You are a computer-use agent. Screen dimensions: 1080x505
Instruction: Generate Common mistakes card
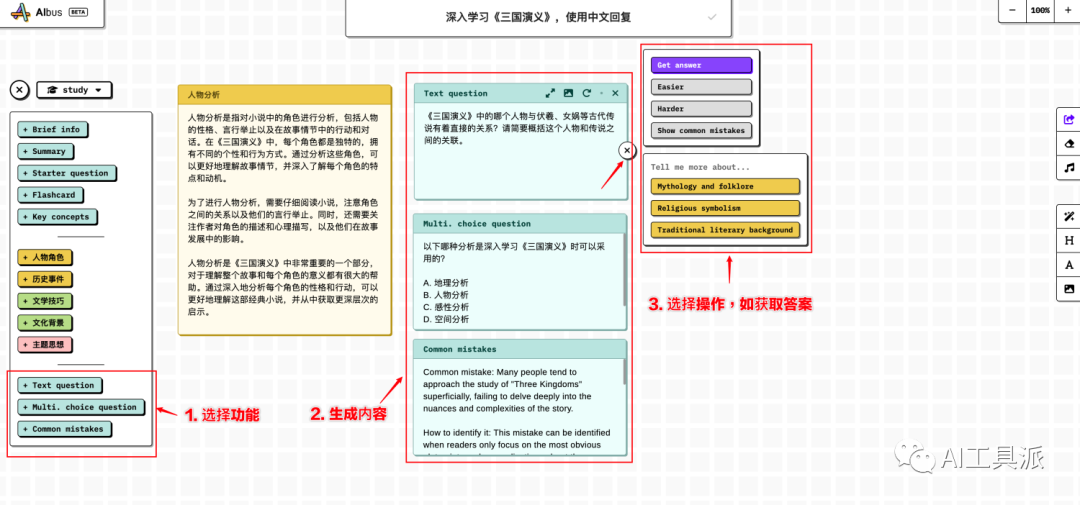click(65, 429)
